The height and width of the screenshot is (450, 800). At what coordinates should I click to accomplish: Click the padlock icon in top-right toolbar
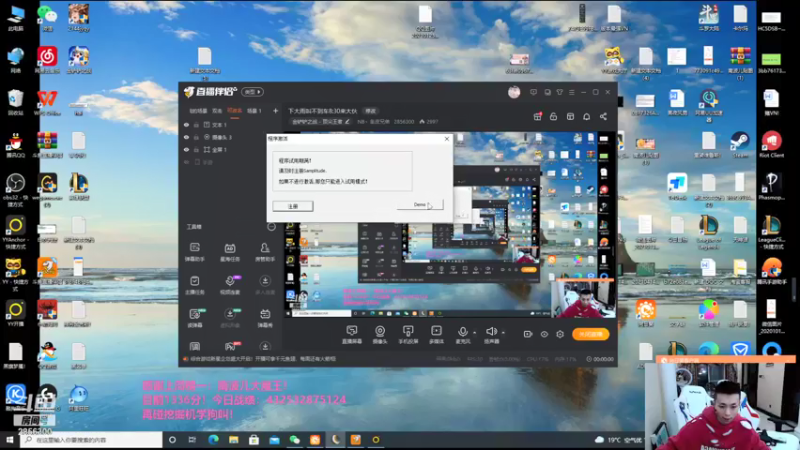pos(554,117)
